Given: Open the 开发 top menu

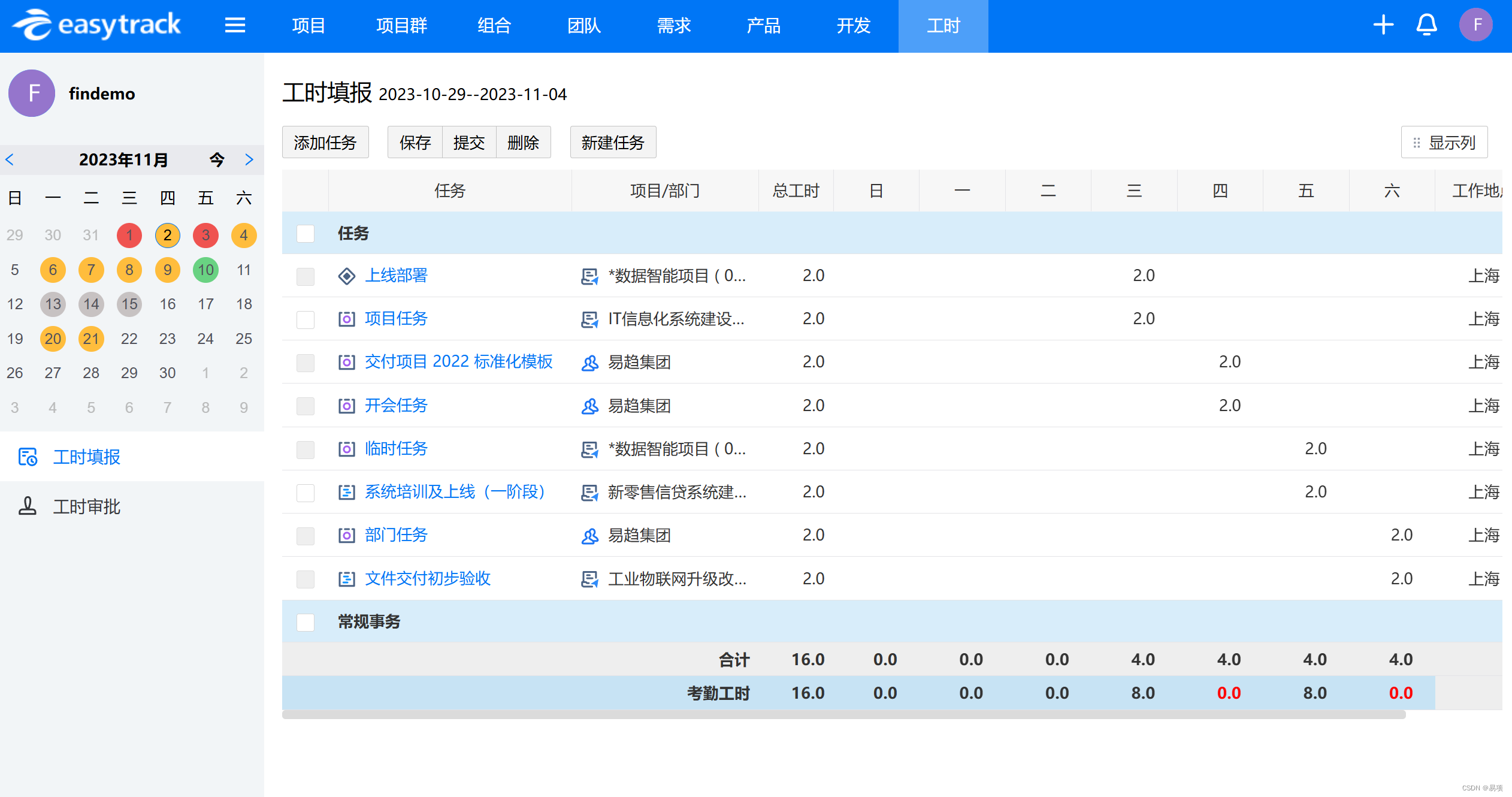Looking at the screenshot, I should (854, 26).
